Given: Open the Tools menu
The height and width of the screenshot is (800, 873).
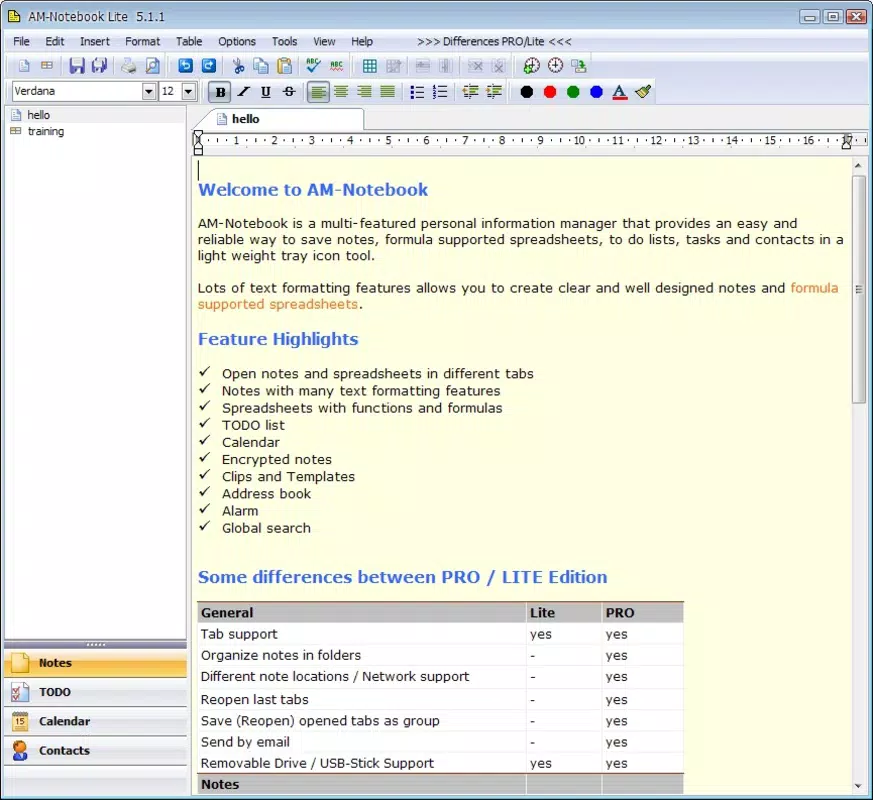Looking at the screenshot, I should pos(285,42).
